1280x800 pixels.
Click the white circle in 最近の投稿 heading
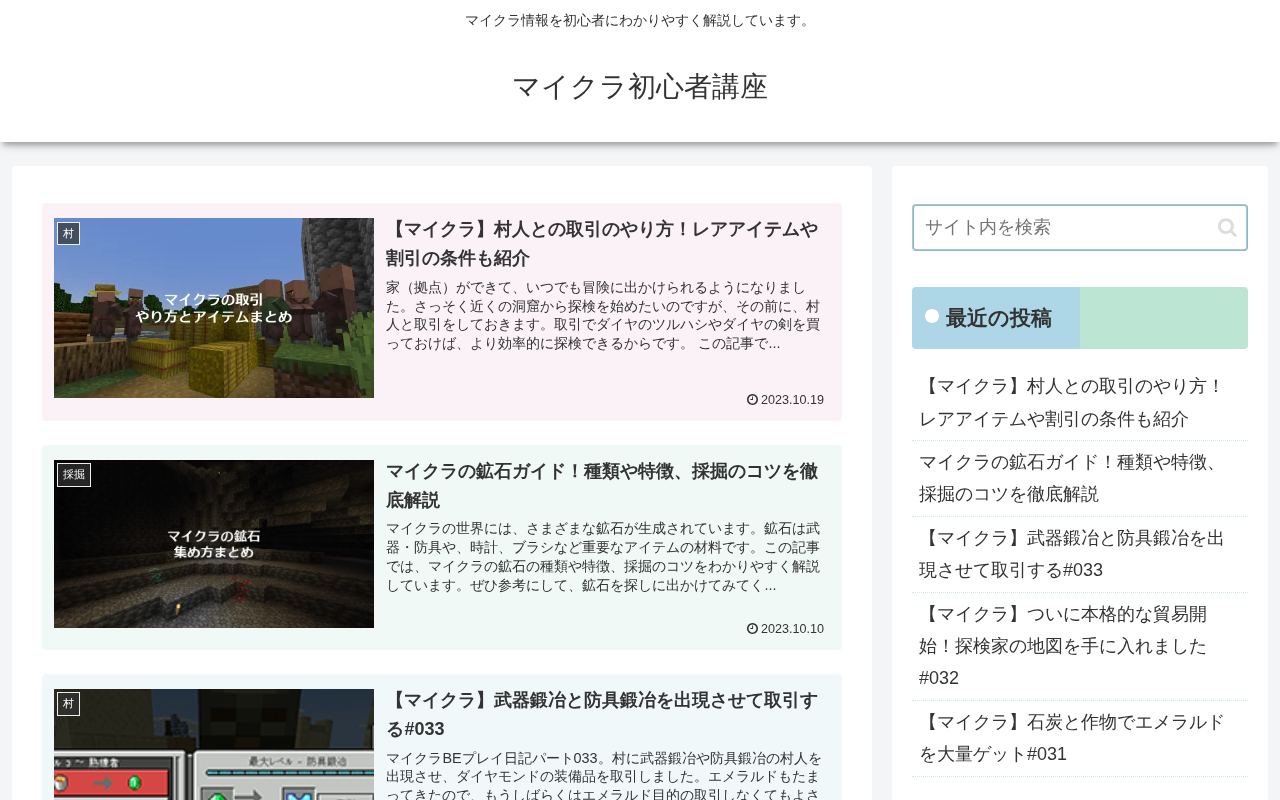pyautogui.click(x=932, y=316)
